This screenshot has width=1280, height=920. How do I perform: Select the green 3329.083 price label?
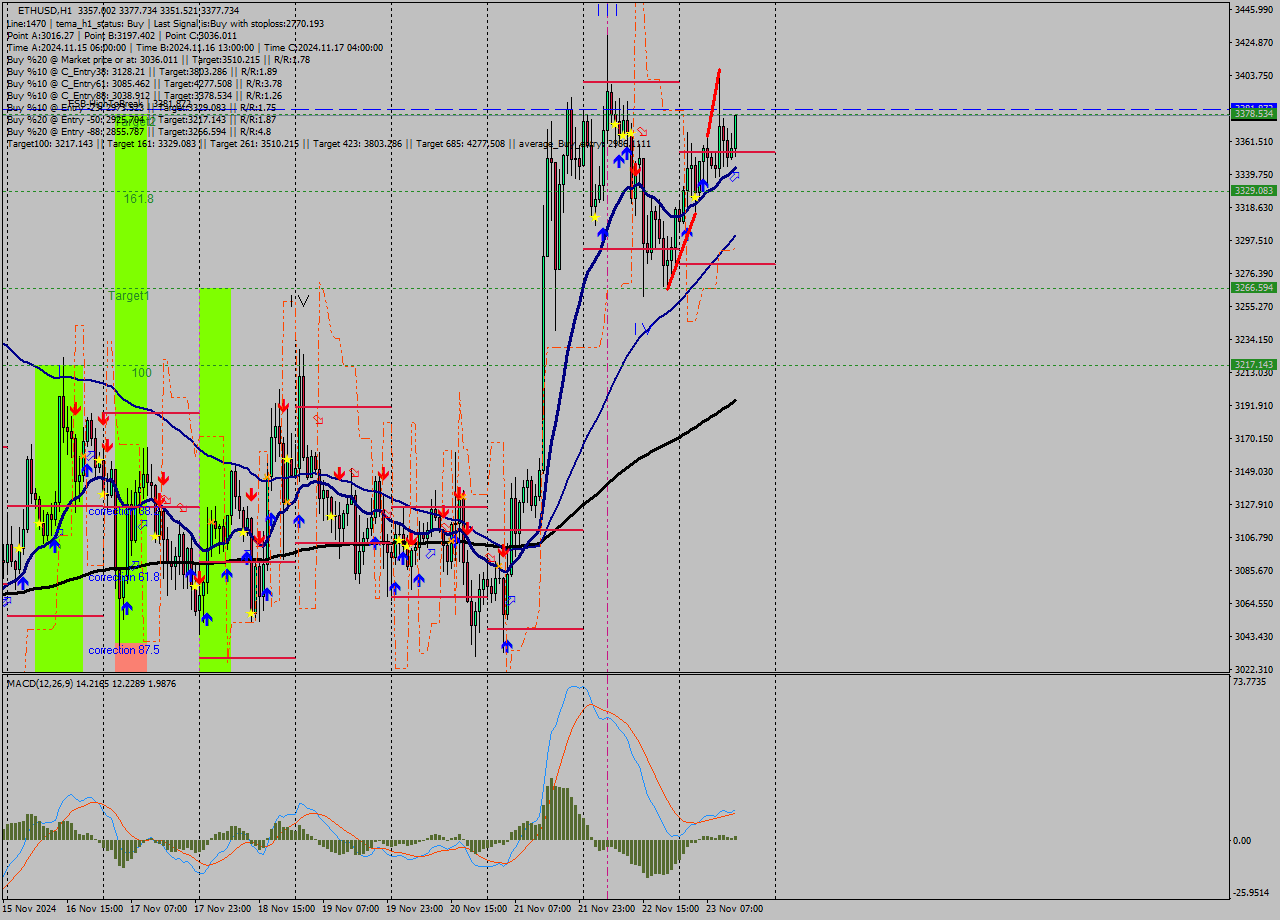pos(1253,190)
